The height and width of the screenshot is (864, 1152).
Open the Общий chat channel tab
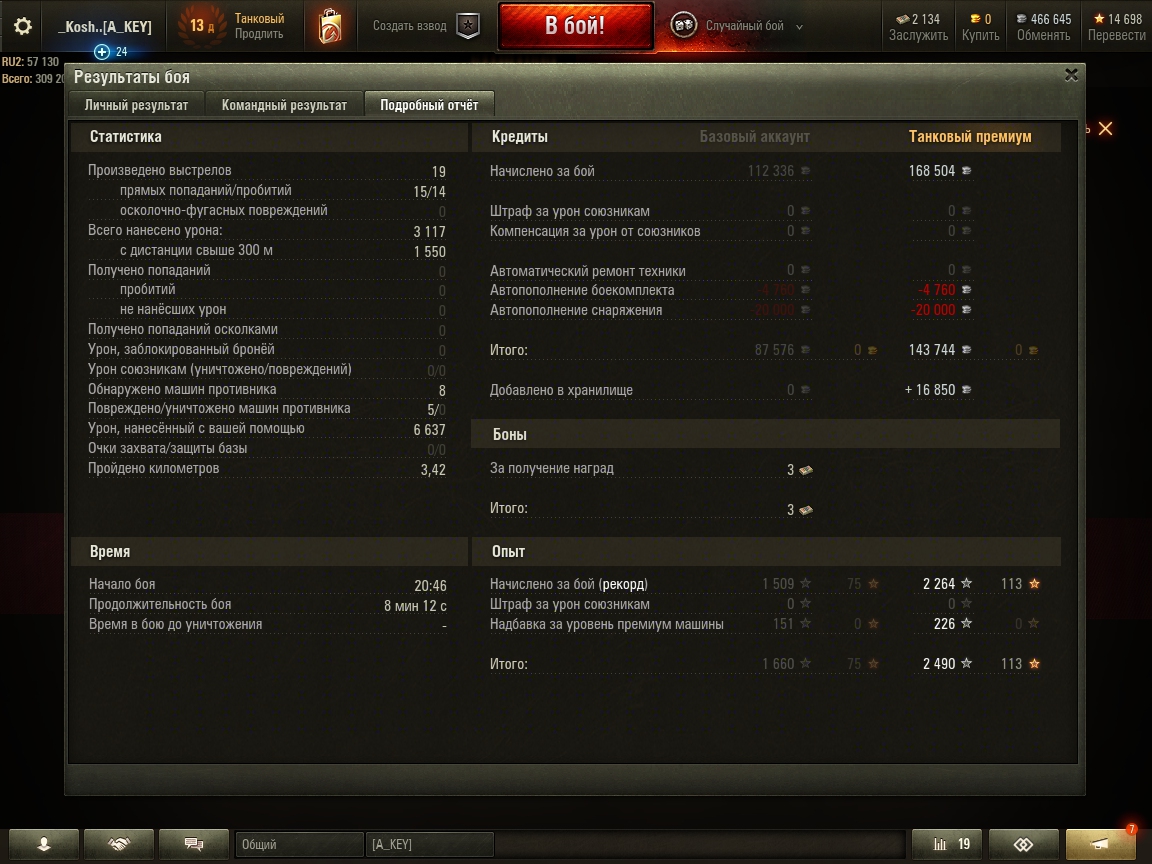pos(299,844)
